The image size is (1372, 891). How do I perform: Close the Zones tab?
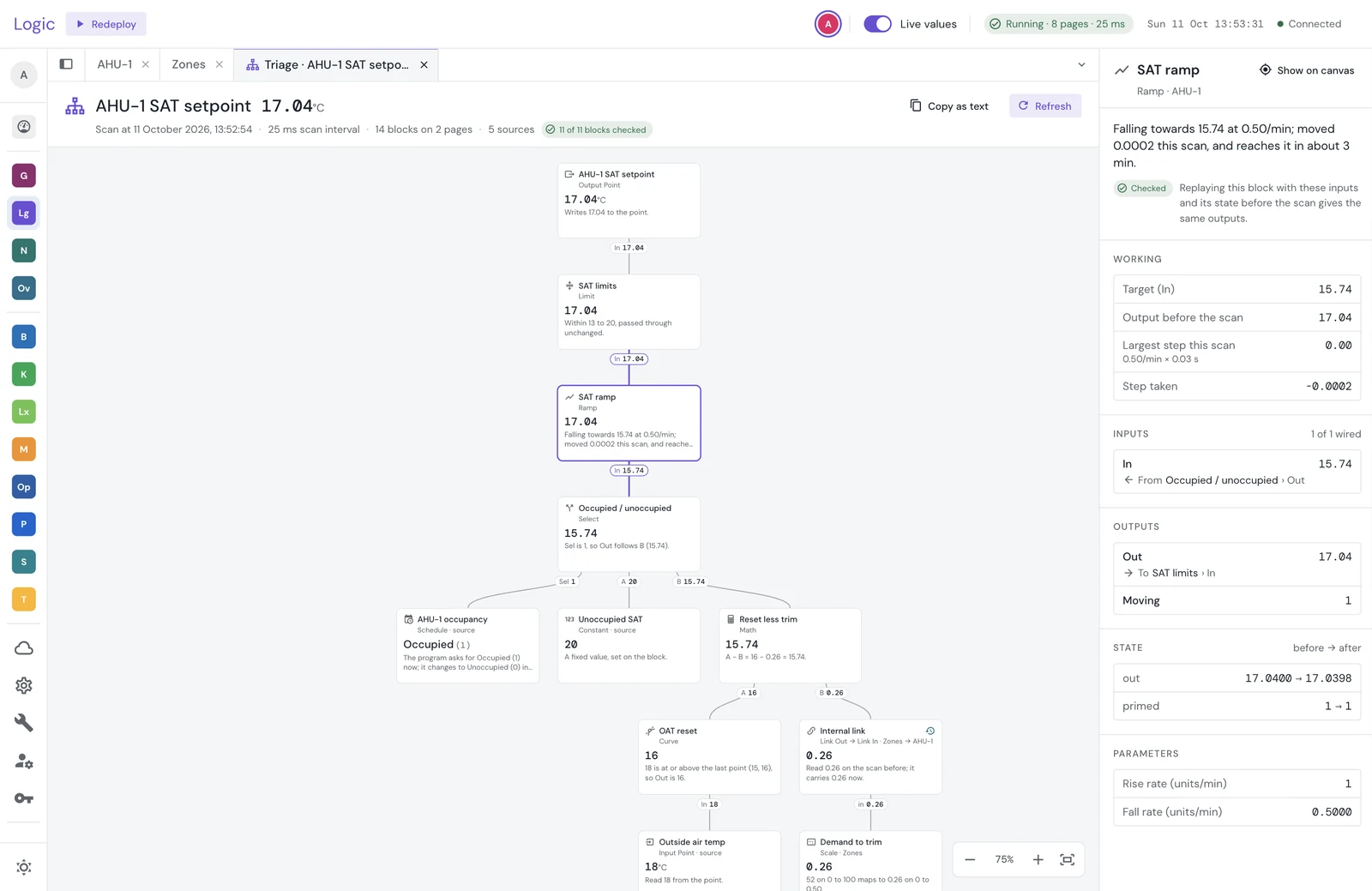point(220,64)
